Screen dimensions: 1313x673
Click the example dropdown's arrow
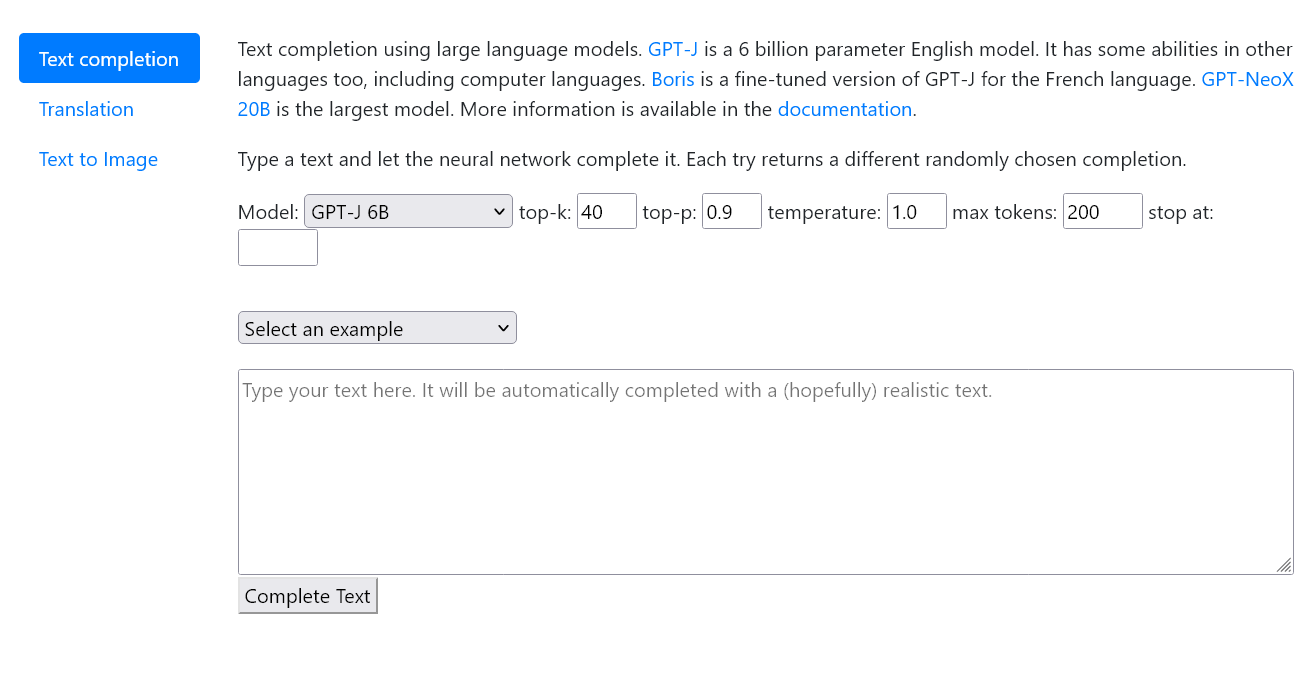[503, 327]
